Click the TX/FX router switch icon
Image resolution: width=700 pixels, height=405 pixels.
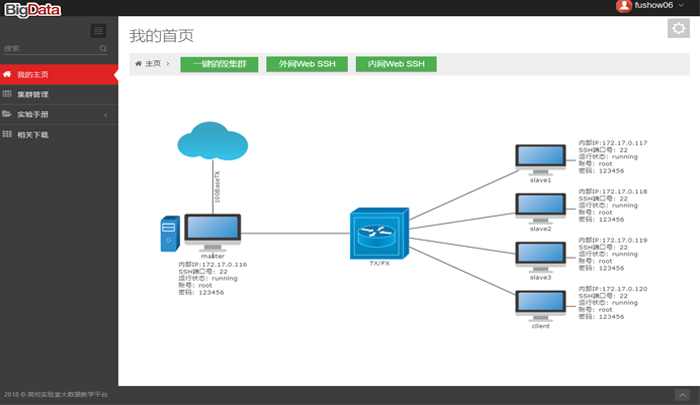click(379, 234)
